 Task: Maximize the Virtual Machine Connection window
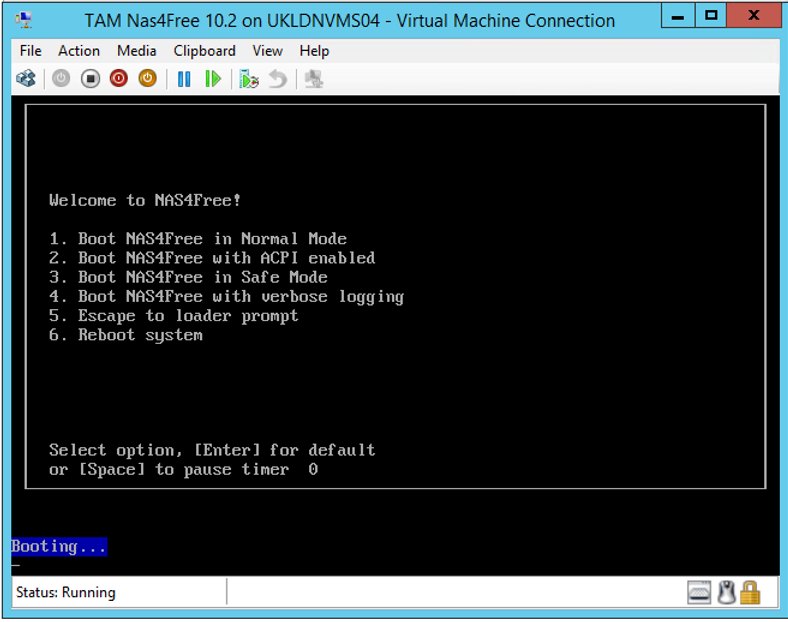point(711,16)
